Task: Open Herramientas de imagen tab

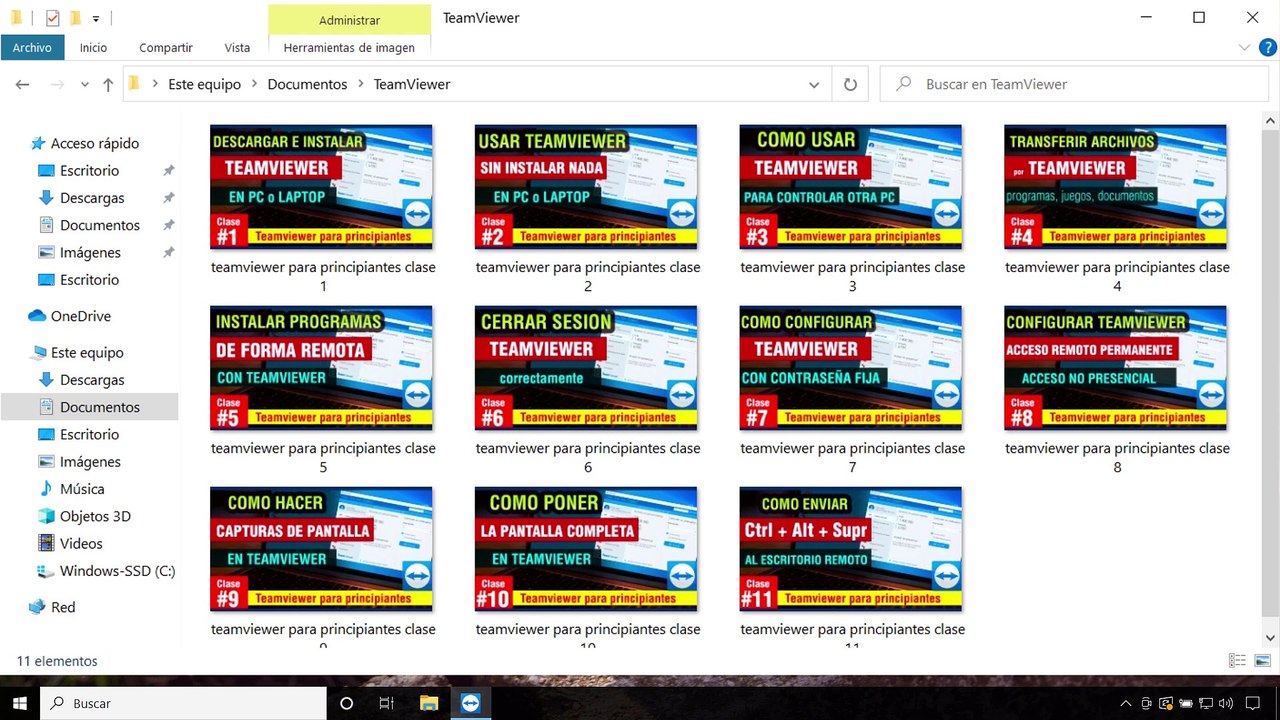Action: (x=349, y=47)
